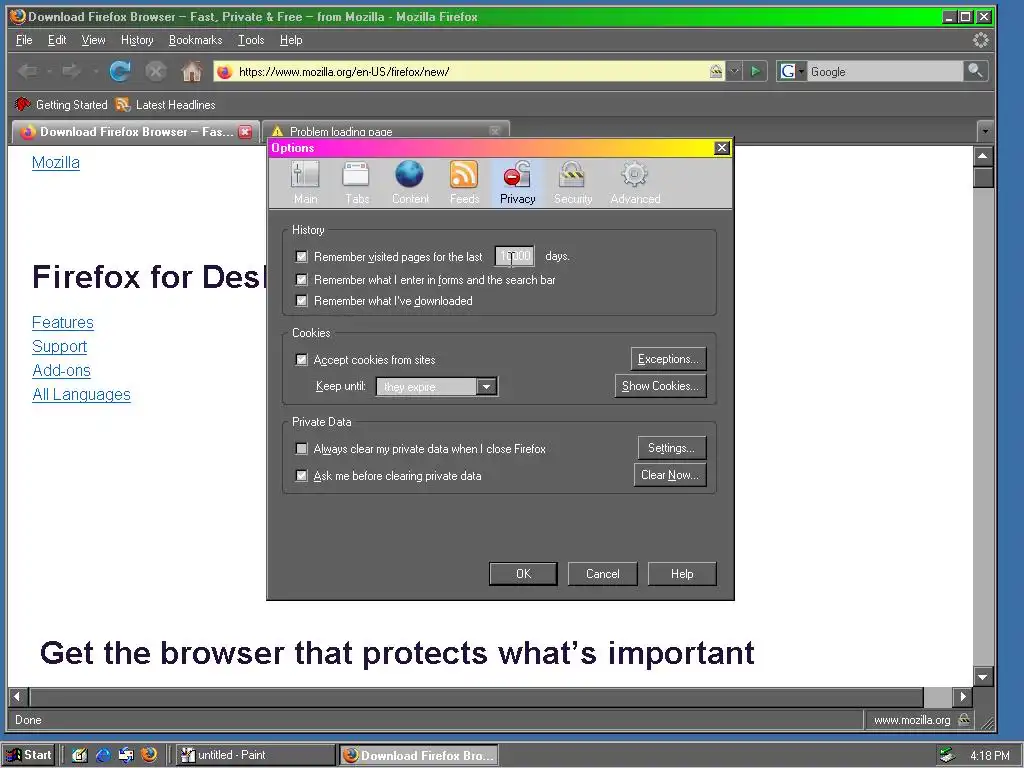This screenshot has height=768, width=1024.
Task: Click the vertical scrollbar down arrow
Action: [x=983, y=677]
